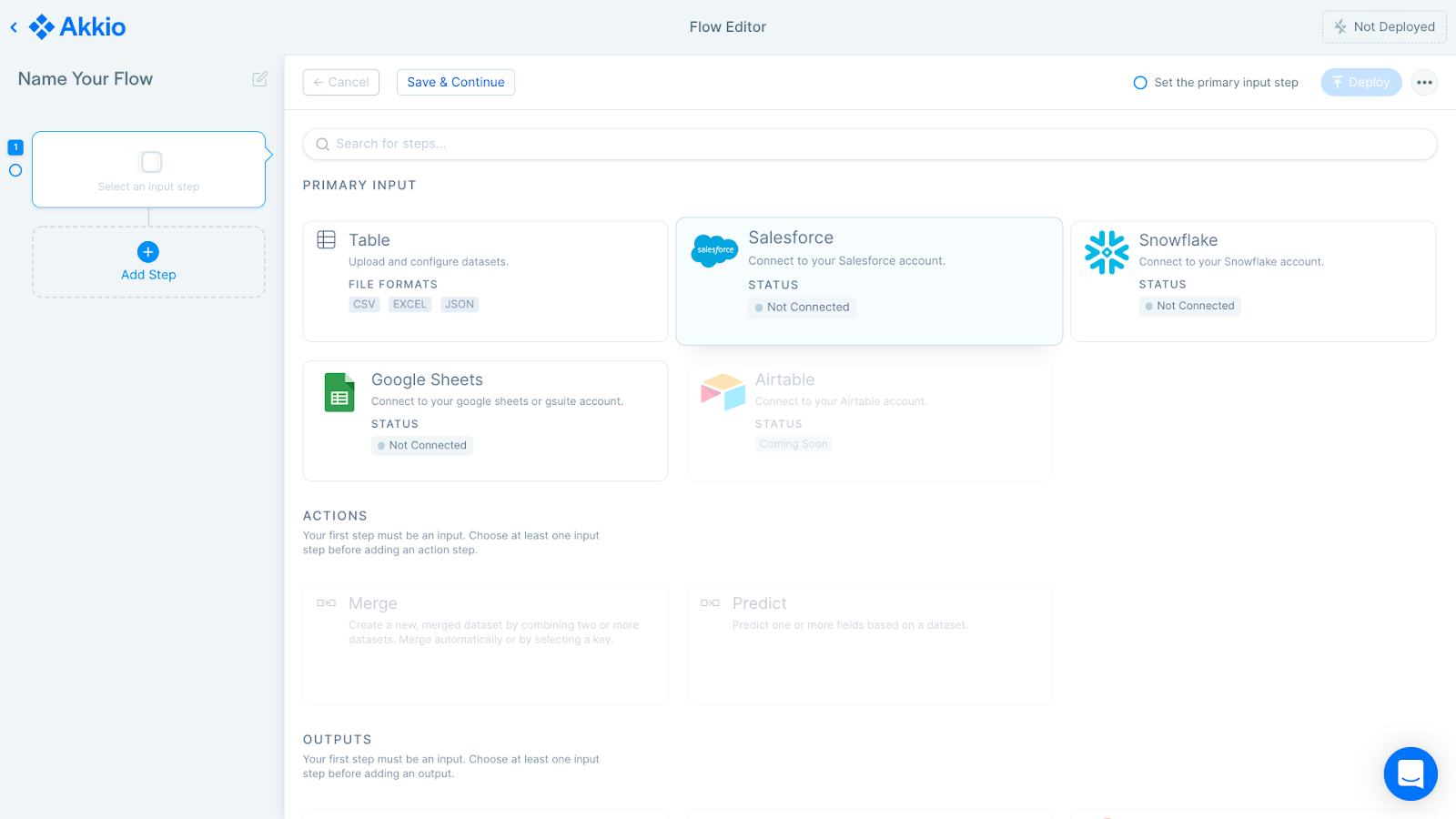Click the Merge step icon
The image size is (1456, 819).
327,602
